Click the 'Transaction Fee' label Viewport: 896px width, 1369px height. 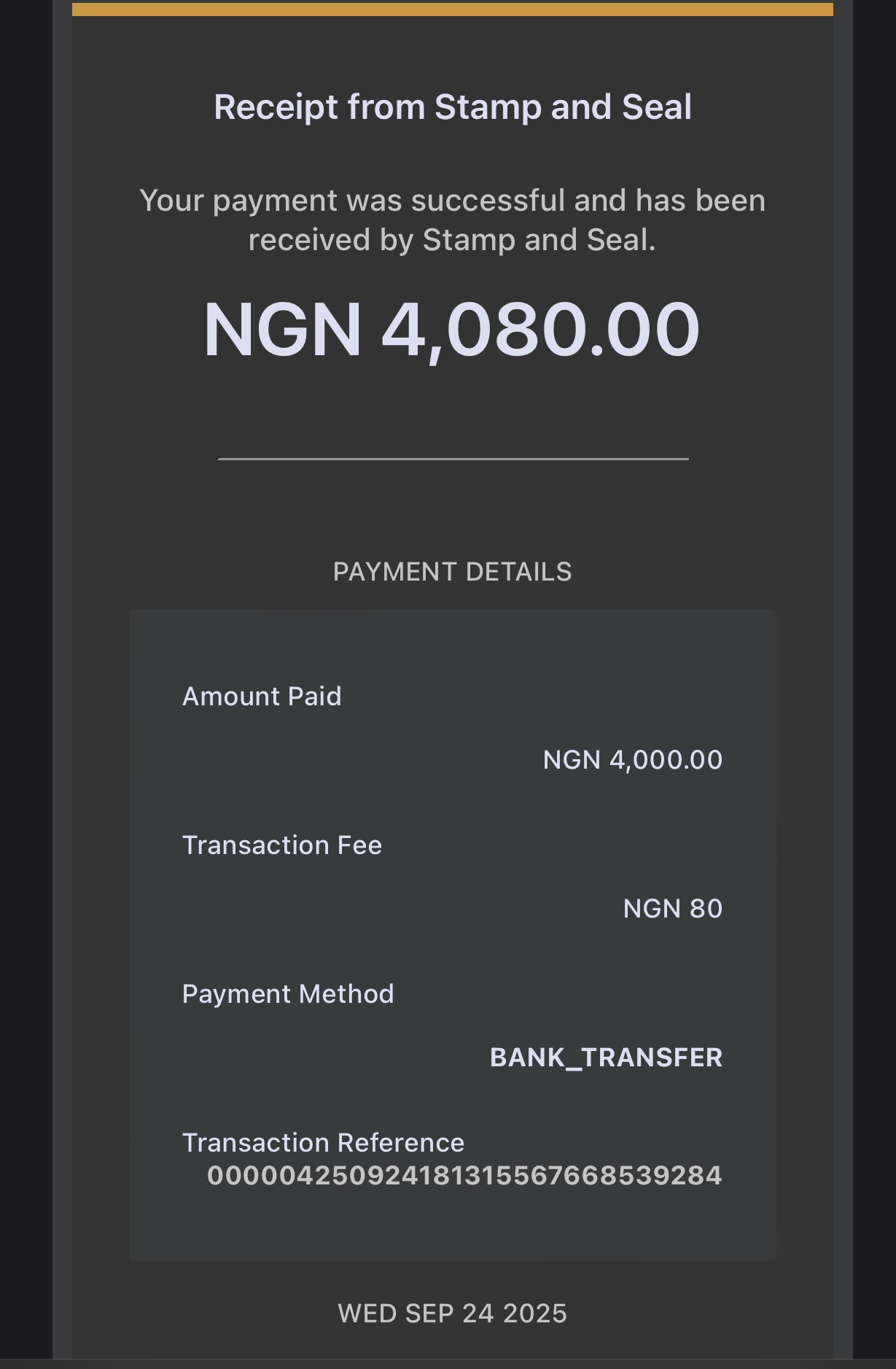click(282, 845)
